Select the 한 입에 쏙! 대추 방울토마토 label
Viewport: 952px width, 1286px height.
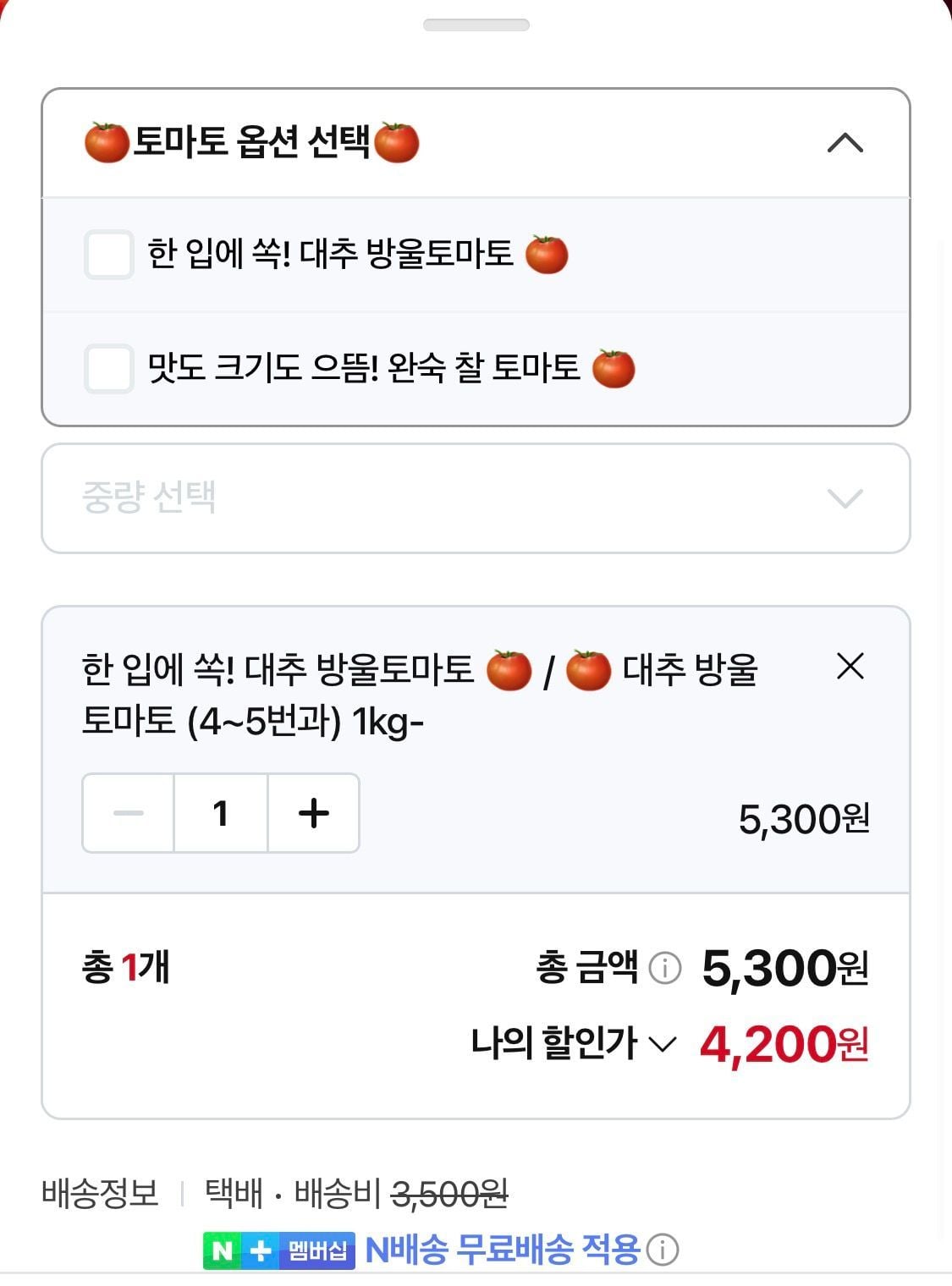(330, 254)
